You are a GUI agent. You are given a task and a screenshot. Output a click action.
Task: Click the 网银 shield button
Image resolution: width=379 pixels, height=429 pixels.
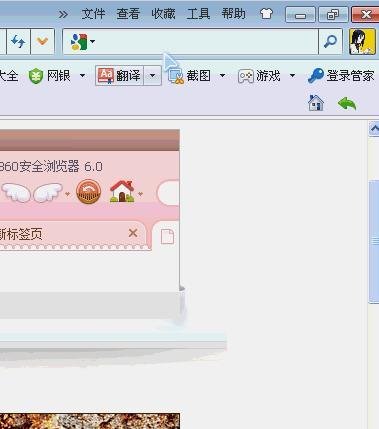(x=49, y=76)
